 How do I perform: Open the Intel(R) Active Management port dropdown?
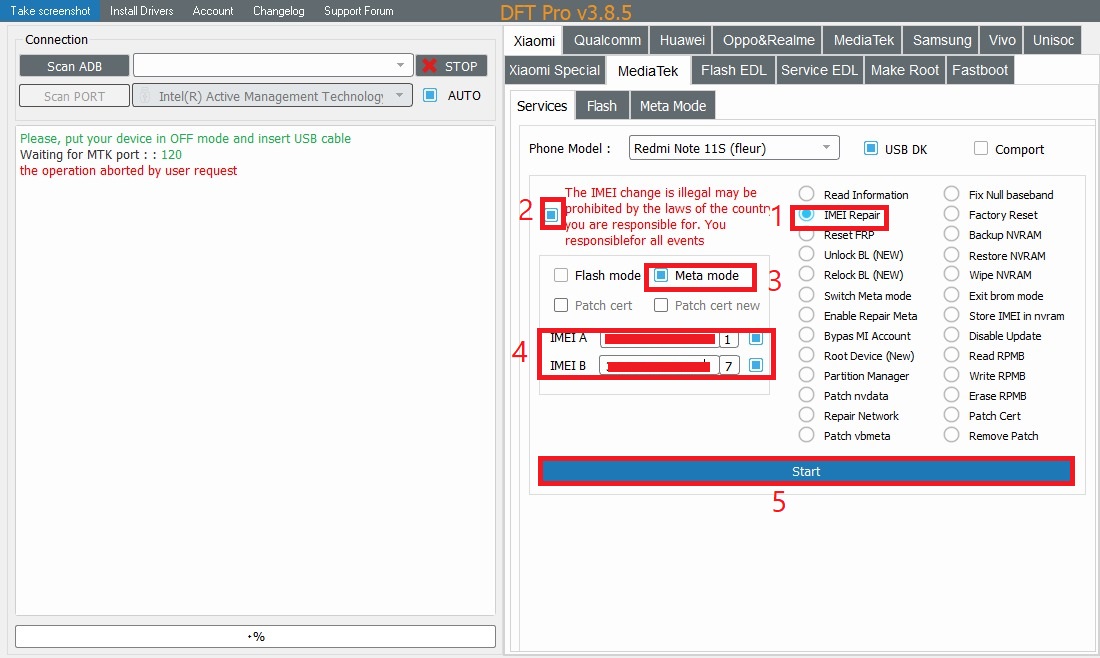(273, 95)
